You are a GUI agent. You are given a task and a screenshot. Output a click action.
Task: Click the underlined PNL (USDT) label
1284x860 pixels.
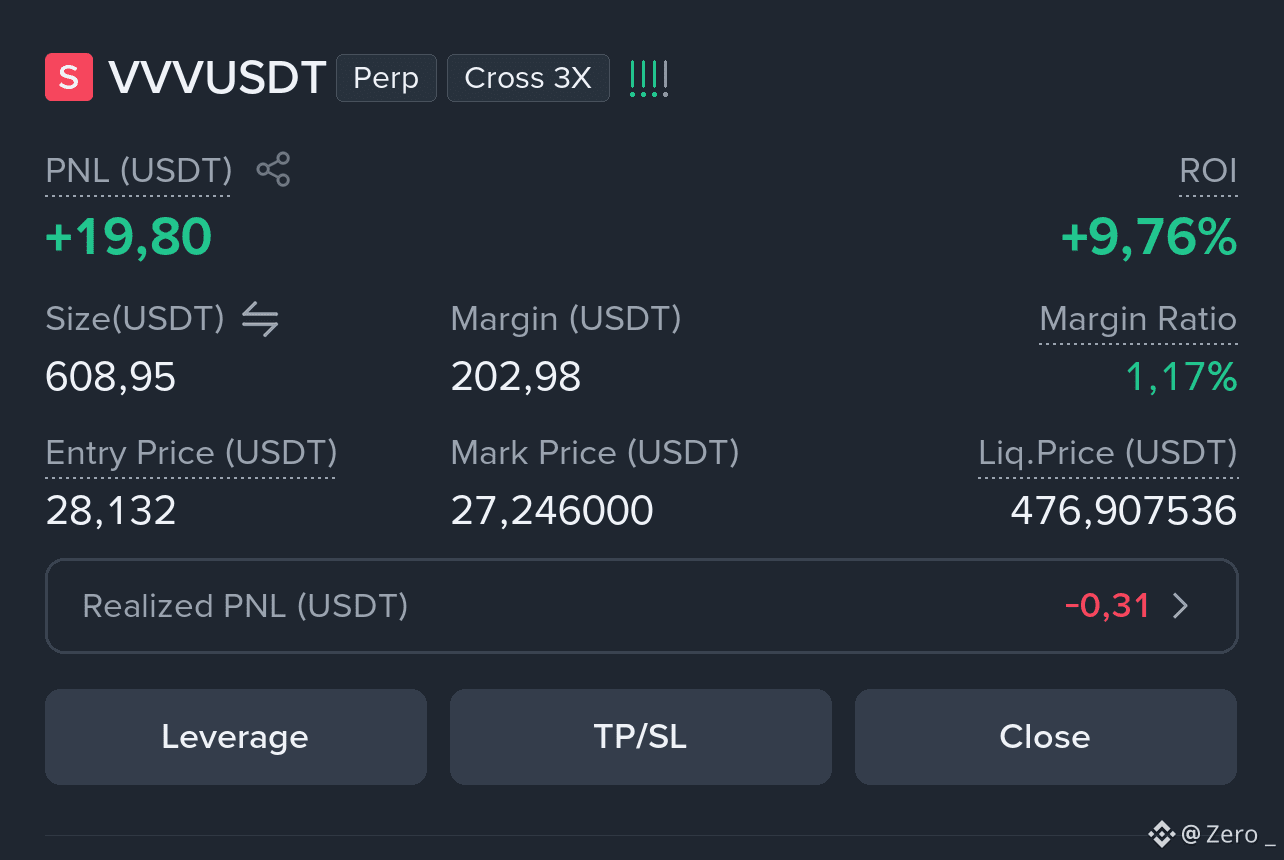point(139,171)
